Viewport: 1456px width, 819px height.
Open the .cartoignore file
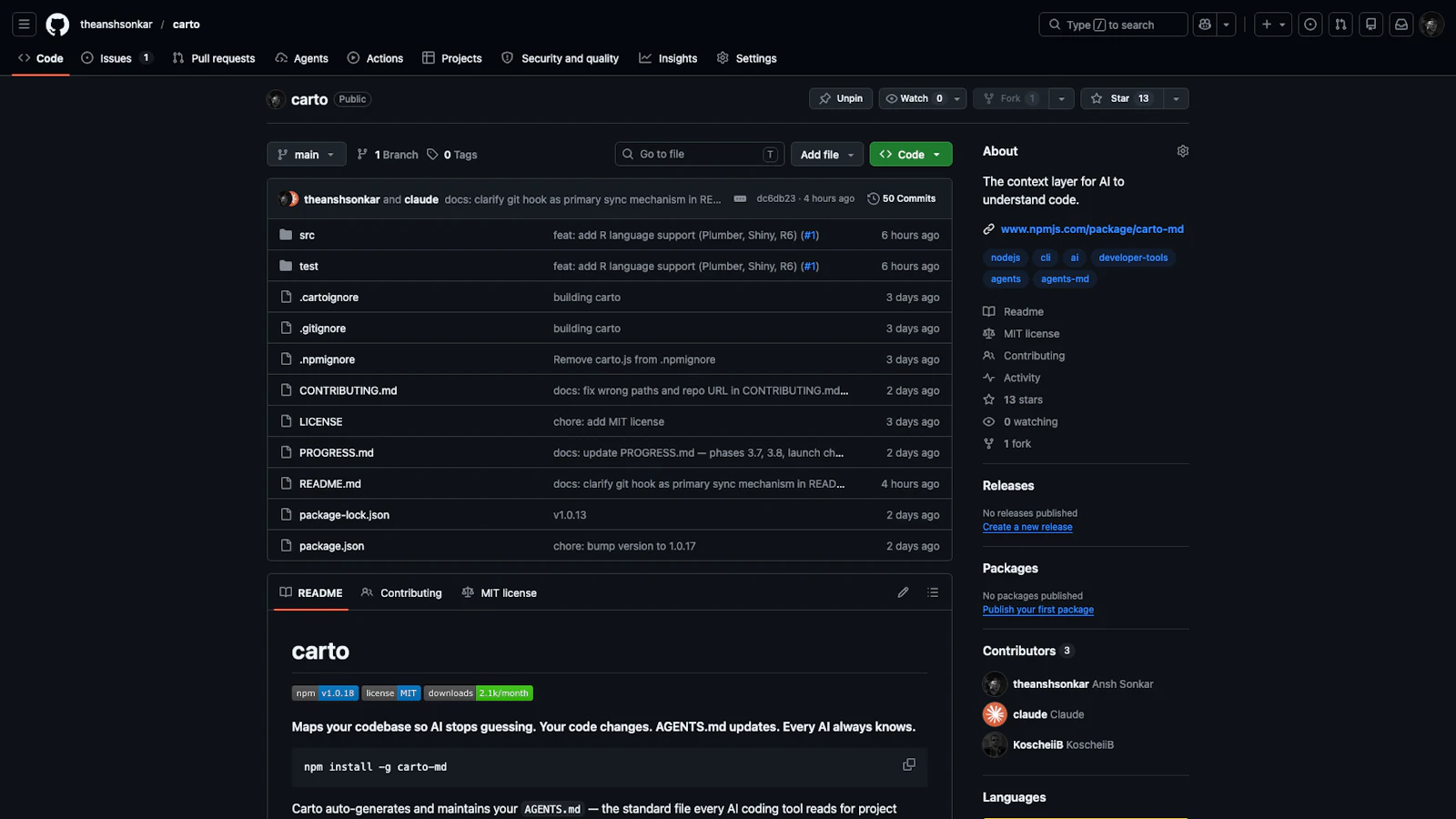coord(329,298)
